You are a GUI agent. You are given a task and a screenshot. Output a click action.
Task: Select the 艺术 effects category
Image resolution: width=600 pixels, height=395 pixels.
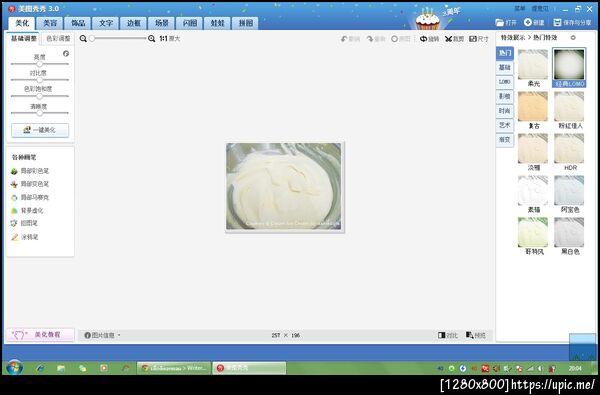pos(505,125)
